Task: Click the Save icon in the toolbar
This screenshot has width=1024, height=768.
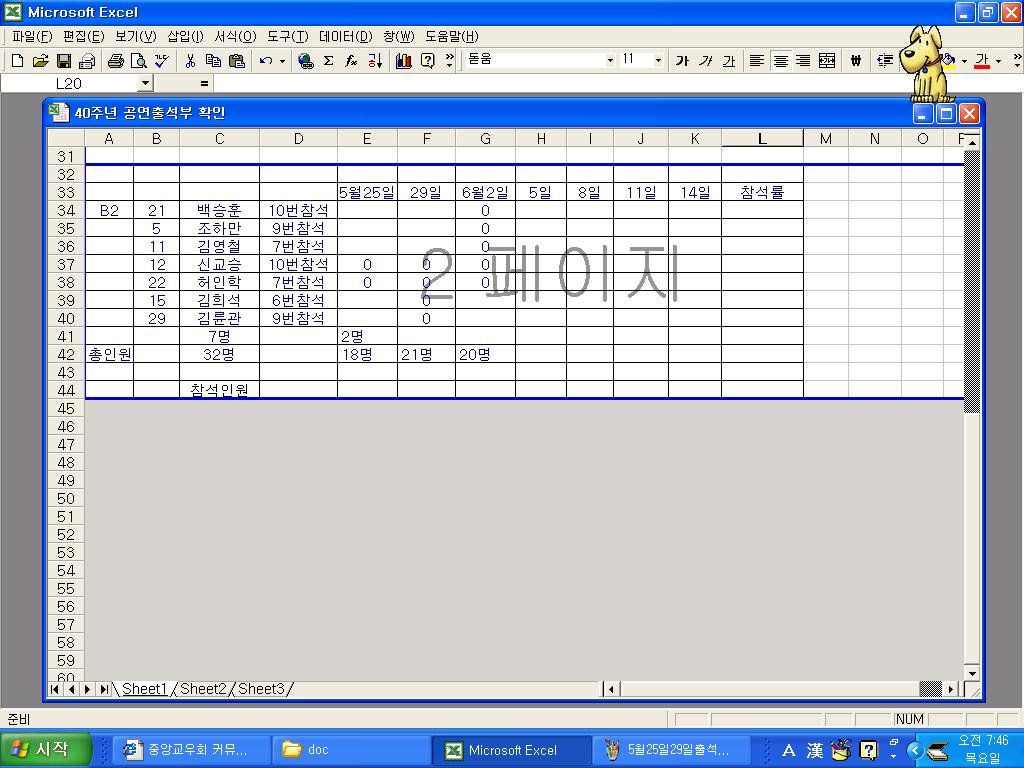Action: coord(63,61)
